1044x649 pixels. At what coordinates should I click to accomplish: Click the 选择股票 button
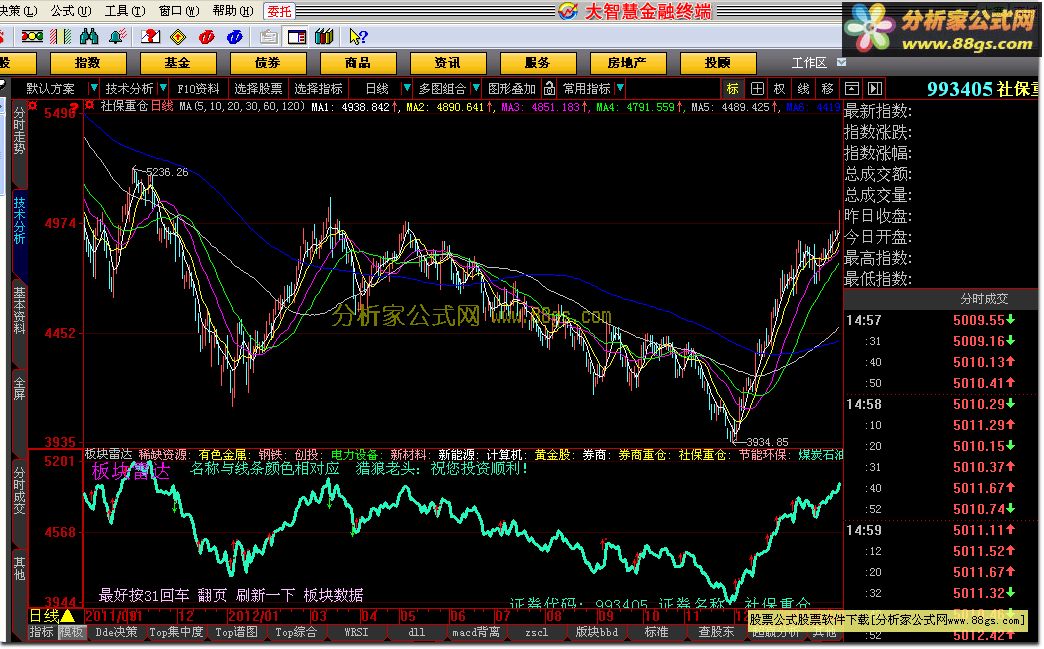(258, 89)
